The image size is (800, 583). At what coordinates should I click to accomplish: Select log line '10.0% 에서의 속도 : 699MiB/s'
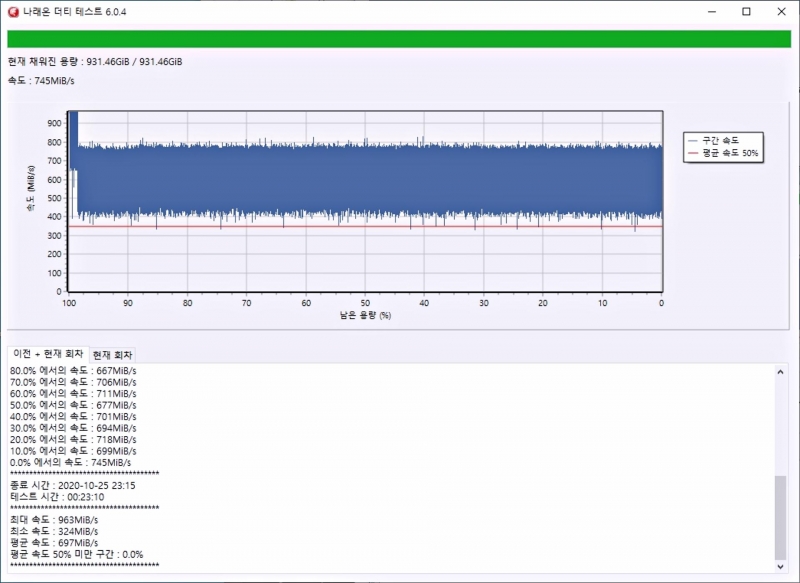(73, 451)
